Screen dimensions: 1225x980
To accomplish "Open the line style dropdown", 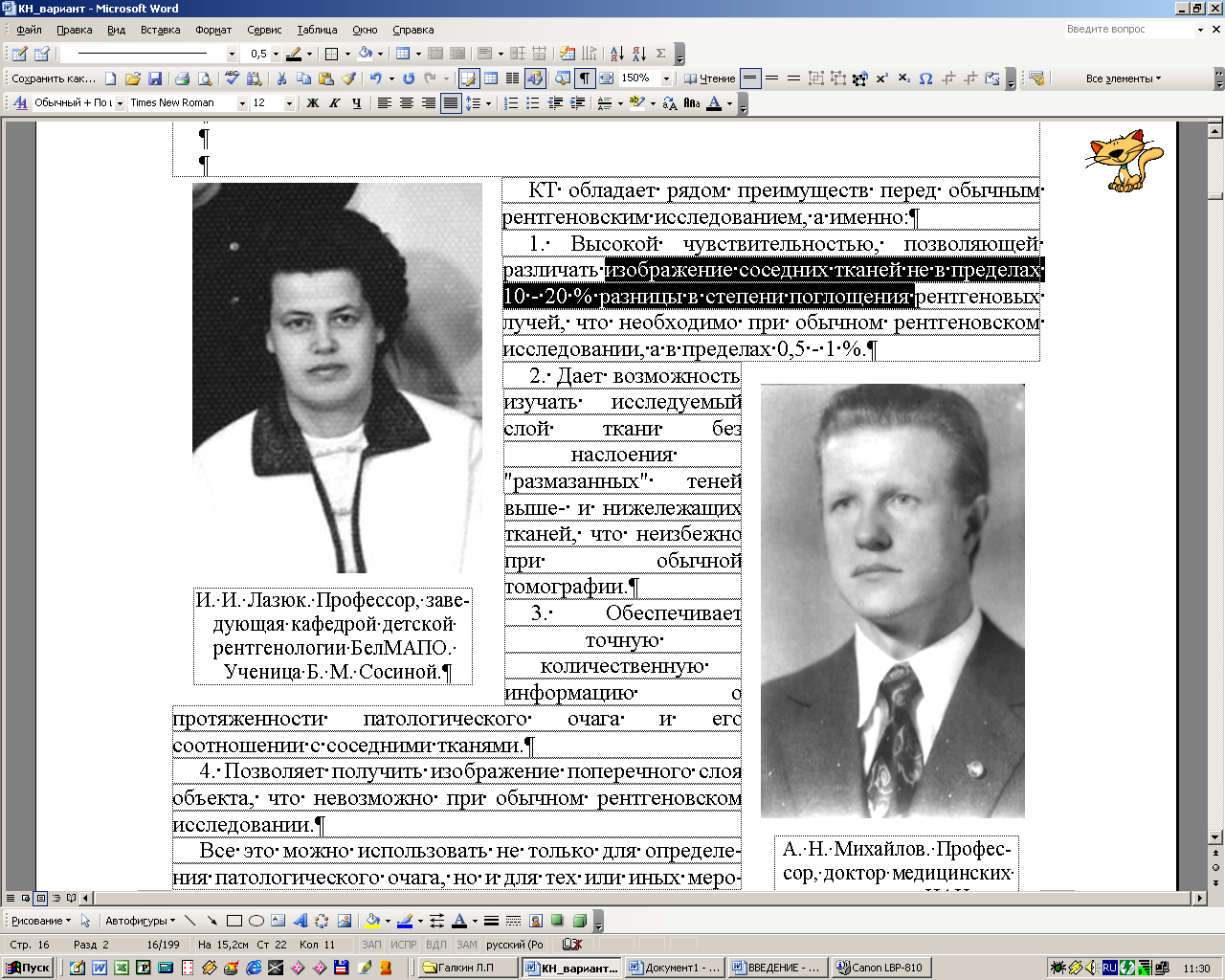I will coord(232,55).
